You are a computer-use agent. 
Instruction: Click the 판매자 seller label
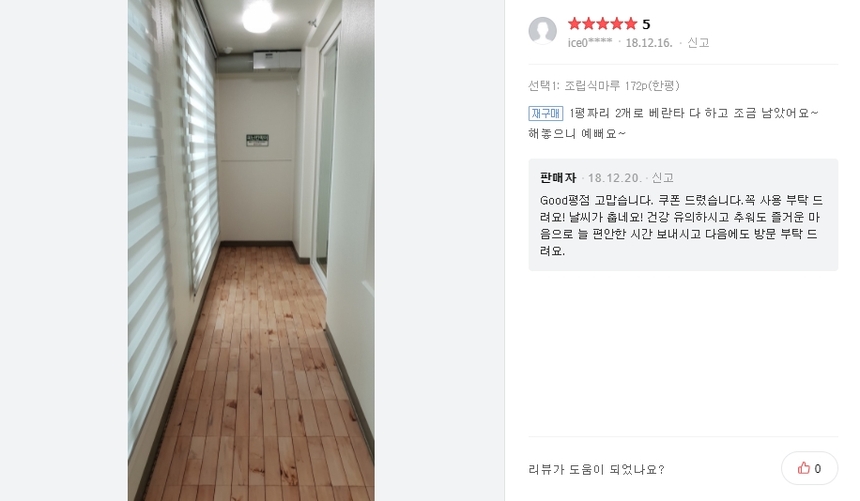point(558,178)
